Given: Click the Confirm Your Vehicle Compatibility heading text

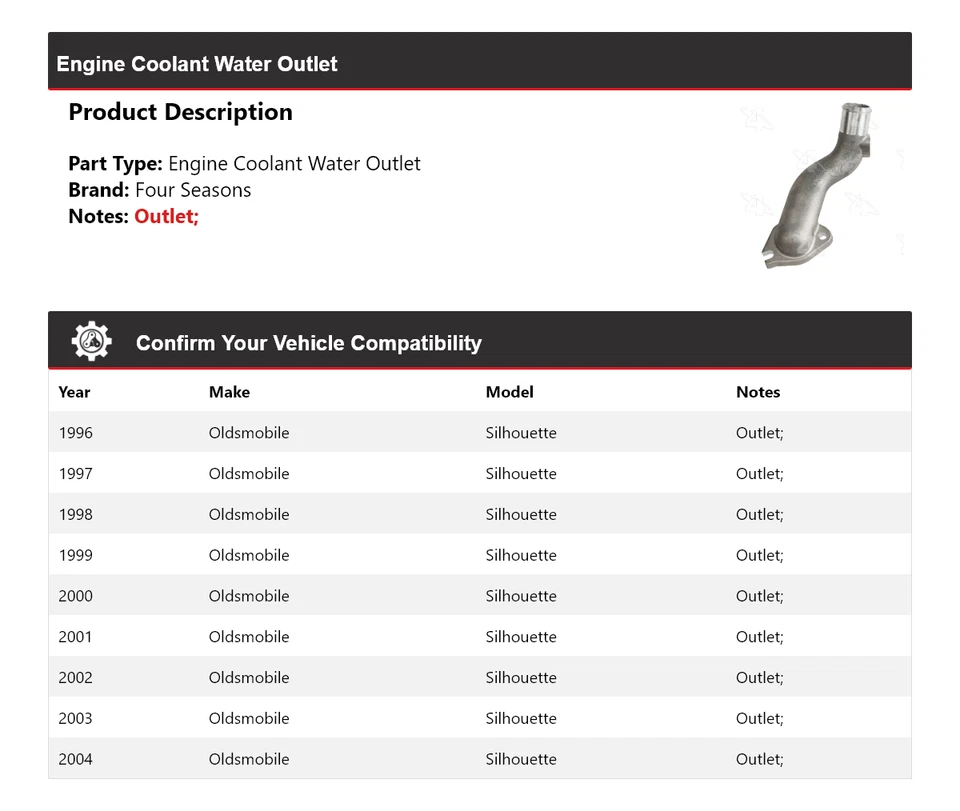Looking at the screenshot, I should (x=309, y=343).
